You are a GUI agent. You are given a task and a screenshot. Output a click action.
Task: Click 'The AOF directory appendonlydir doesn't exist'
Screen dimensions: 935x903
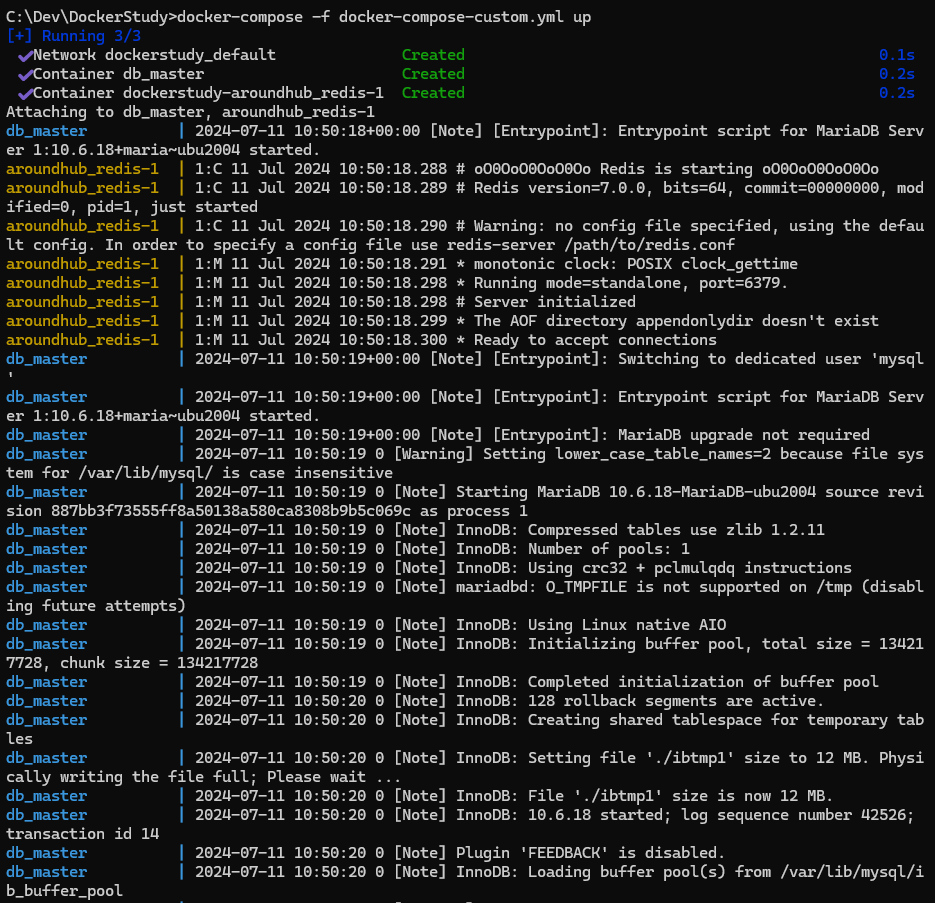(676, 321)
